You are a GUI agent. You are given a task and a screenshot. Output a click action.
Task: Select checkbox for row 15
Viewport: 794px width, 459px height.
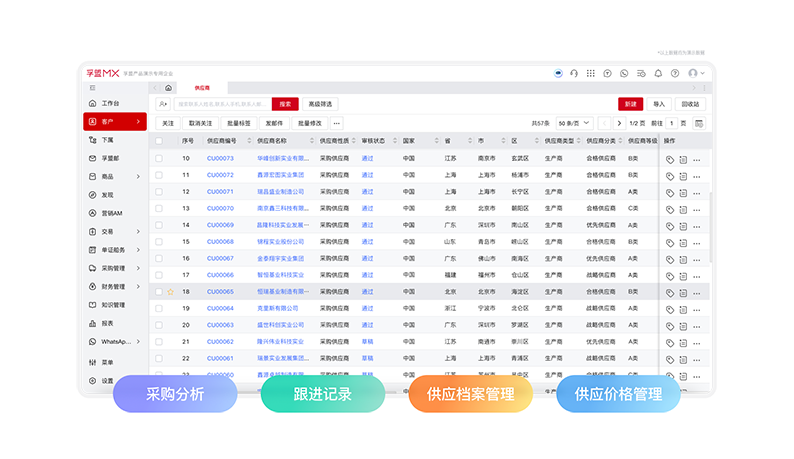click(159, 242)
